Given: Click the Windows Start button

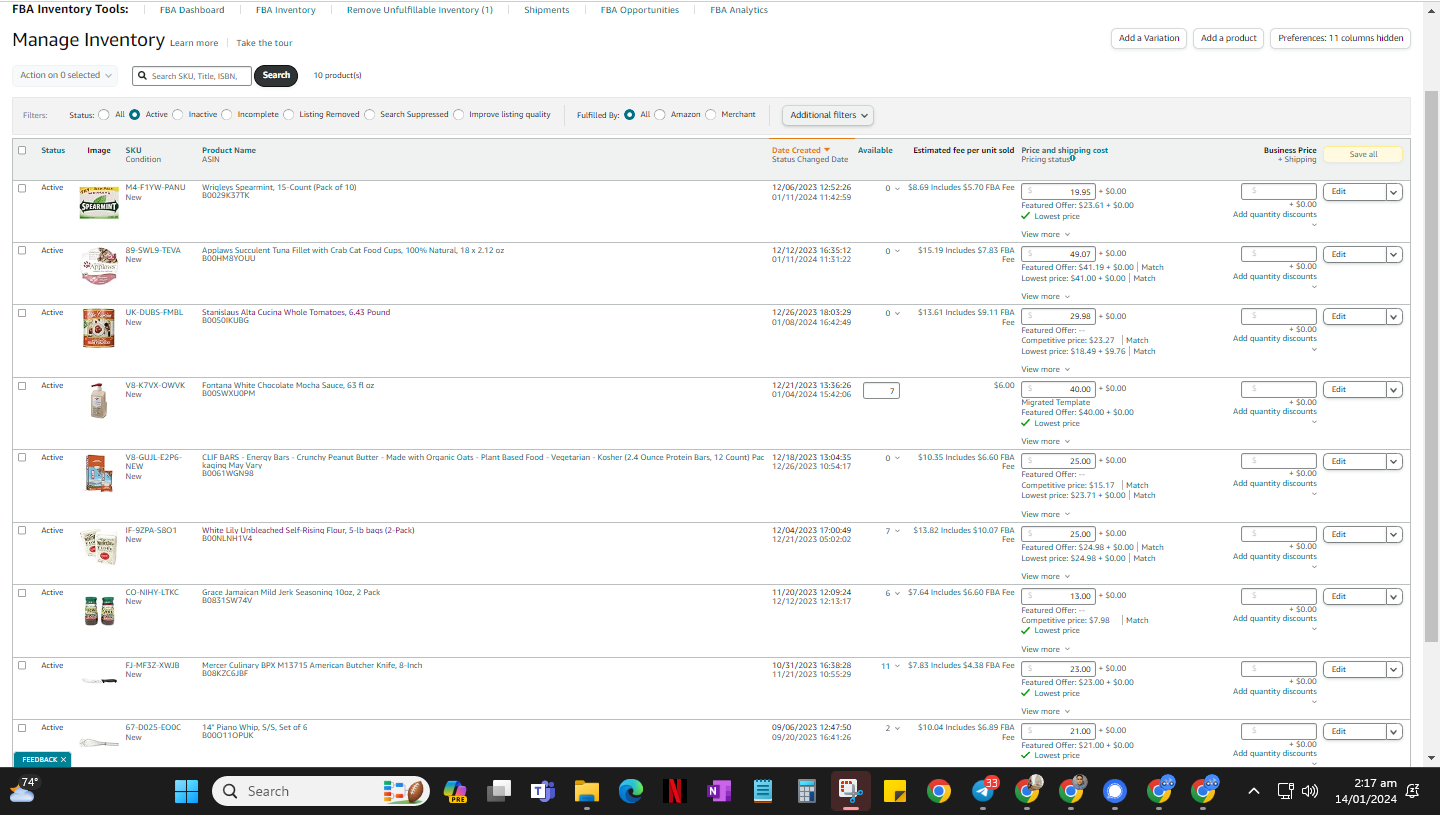Looking at the screenshot, I should 186,791.
